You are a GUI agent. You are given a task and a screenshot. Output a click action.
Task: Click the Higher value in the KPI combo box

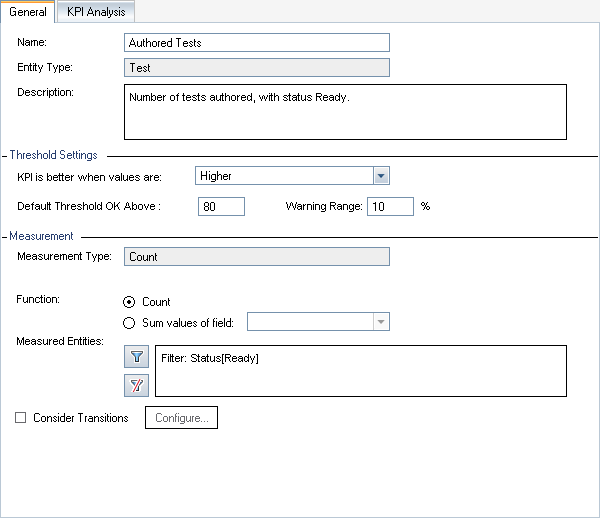[282, 176]
